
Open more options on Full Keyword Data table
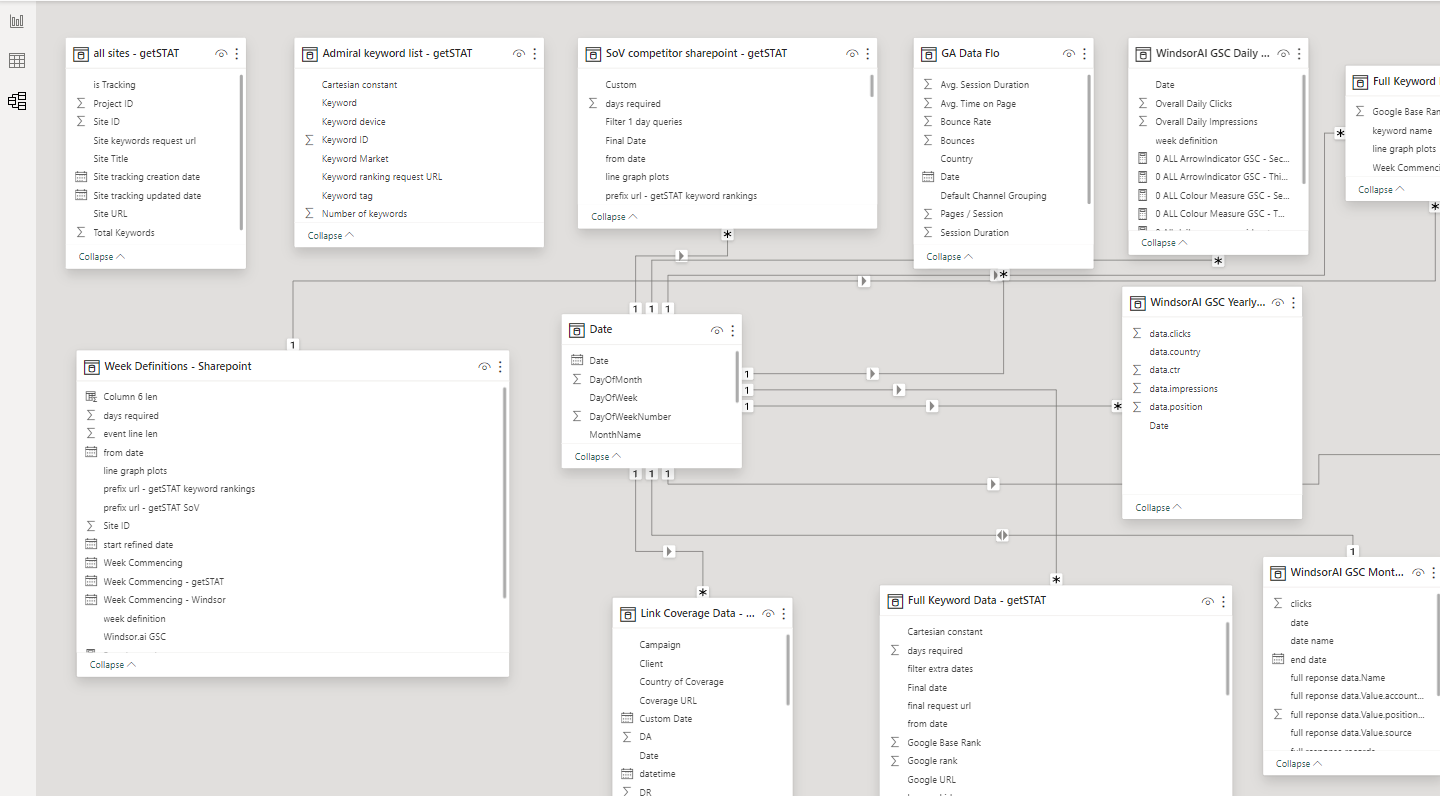coord(1223,601)
